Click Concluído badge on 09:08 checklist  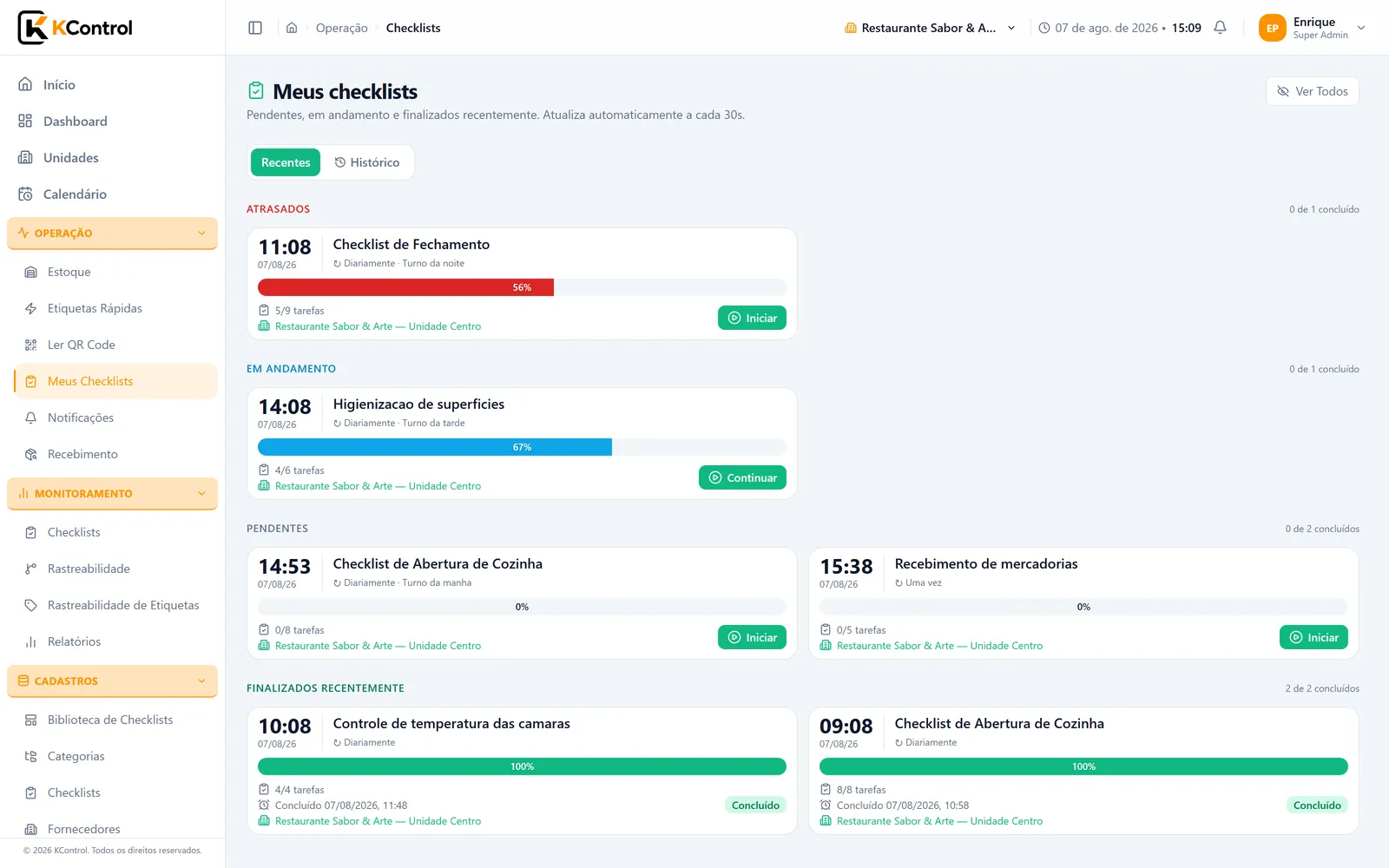point(1317,806)
